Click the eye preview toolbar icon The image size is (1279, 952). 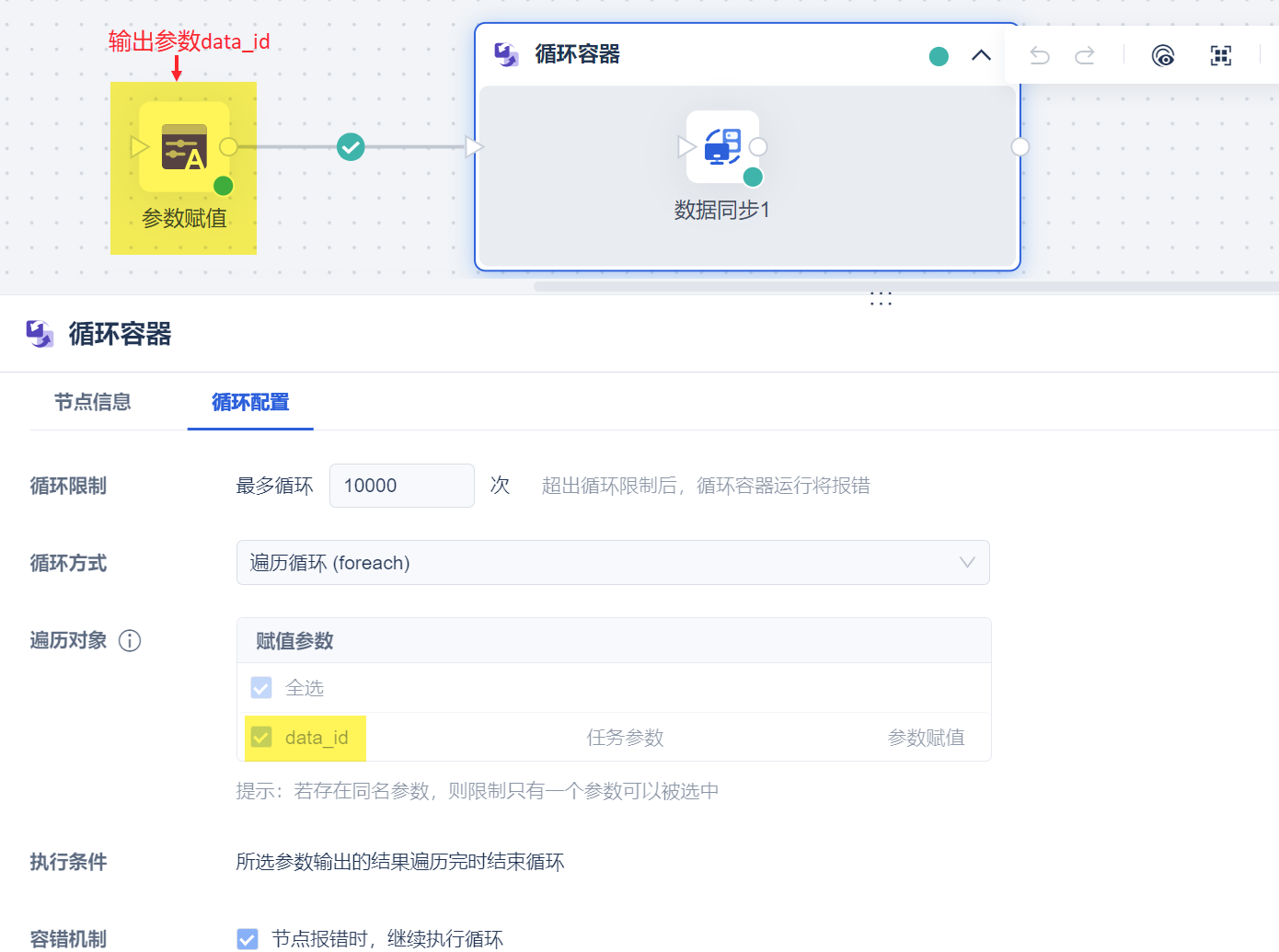[1163, 56]
